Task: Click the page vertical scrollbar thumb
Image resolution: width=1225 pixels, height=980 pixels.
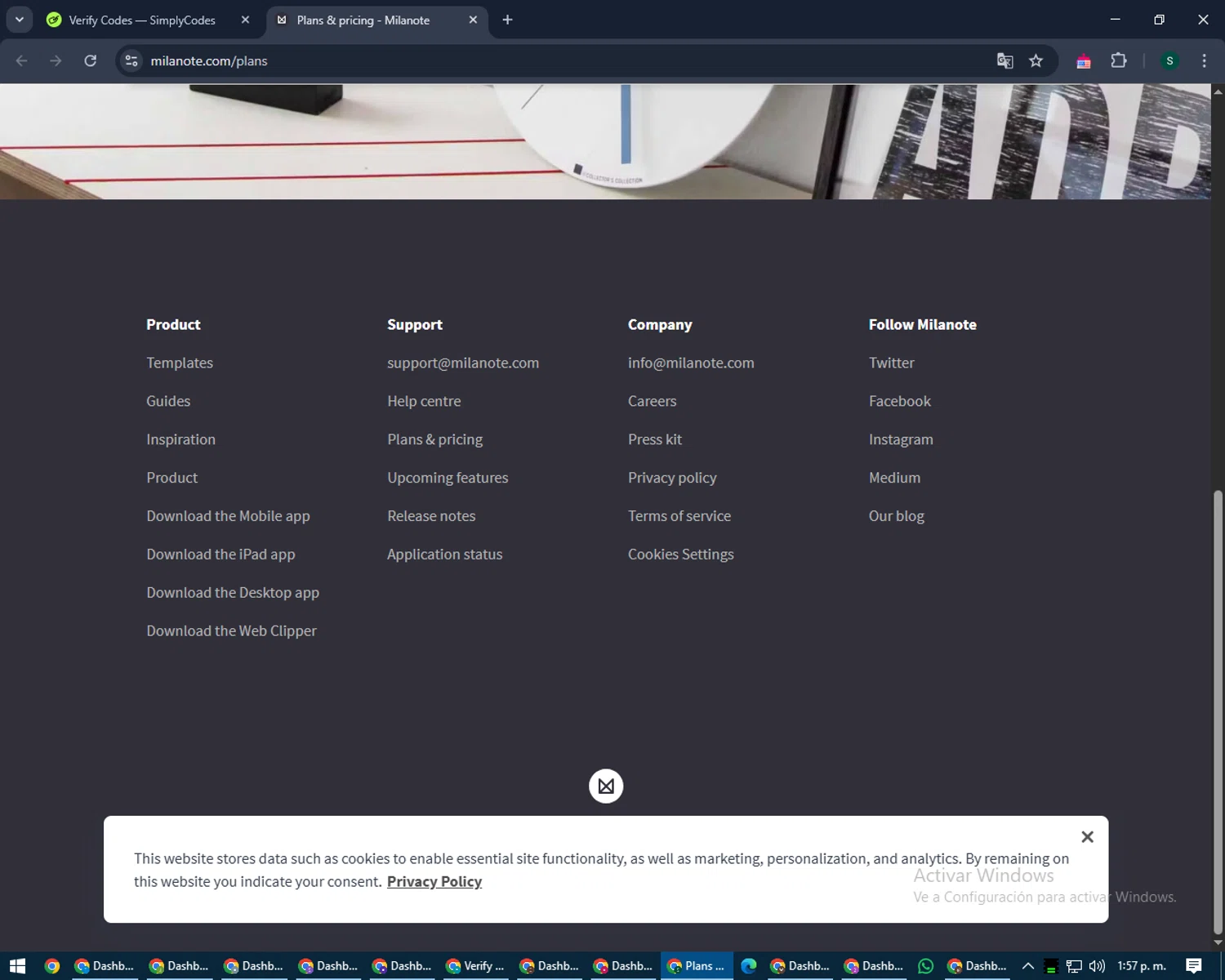Action: (1218, 710)
